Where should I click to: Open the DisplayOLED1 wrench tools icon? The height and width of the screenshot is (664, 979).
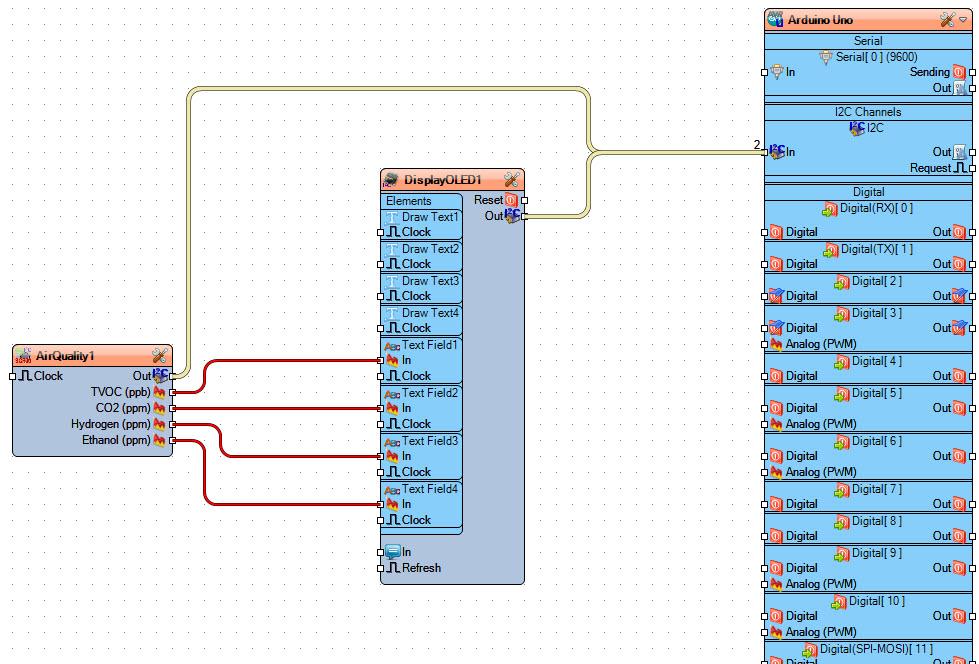(x=511, y=180)
